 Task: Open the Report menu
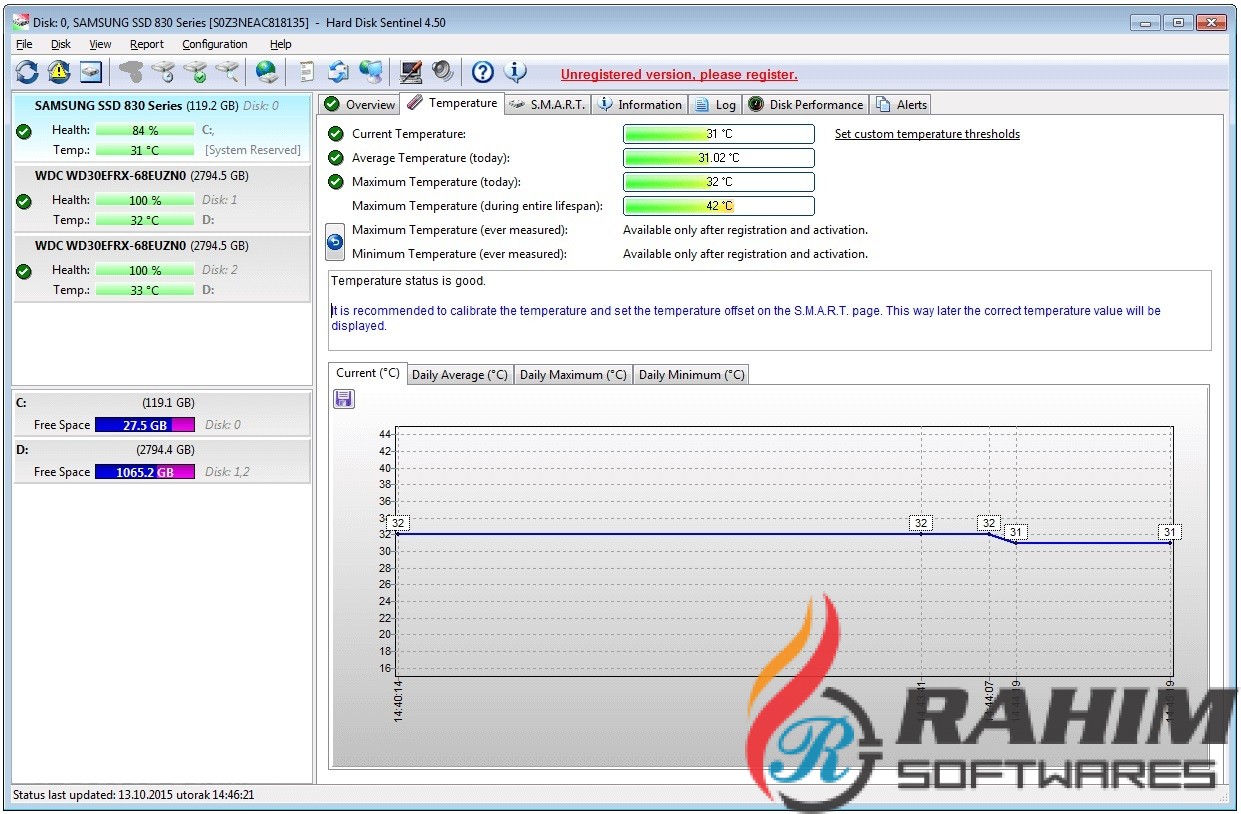point(146,44)
